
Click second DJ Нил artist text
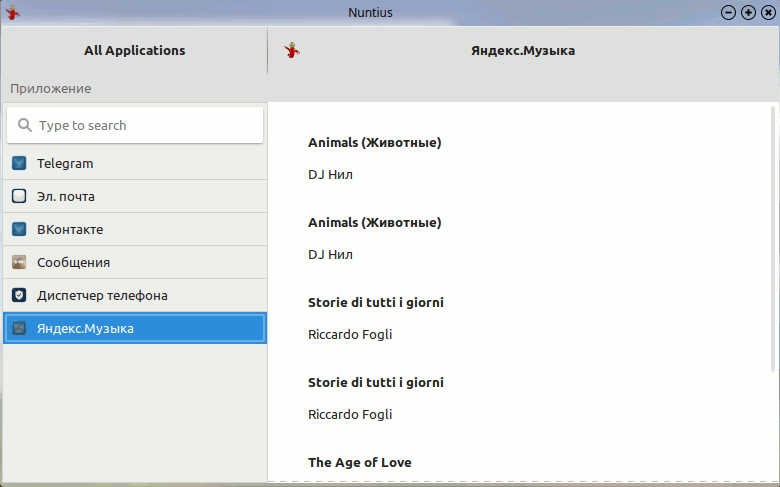click(330, 255)
